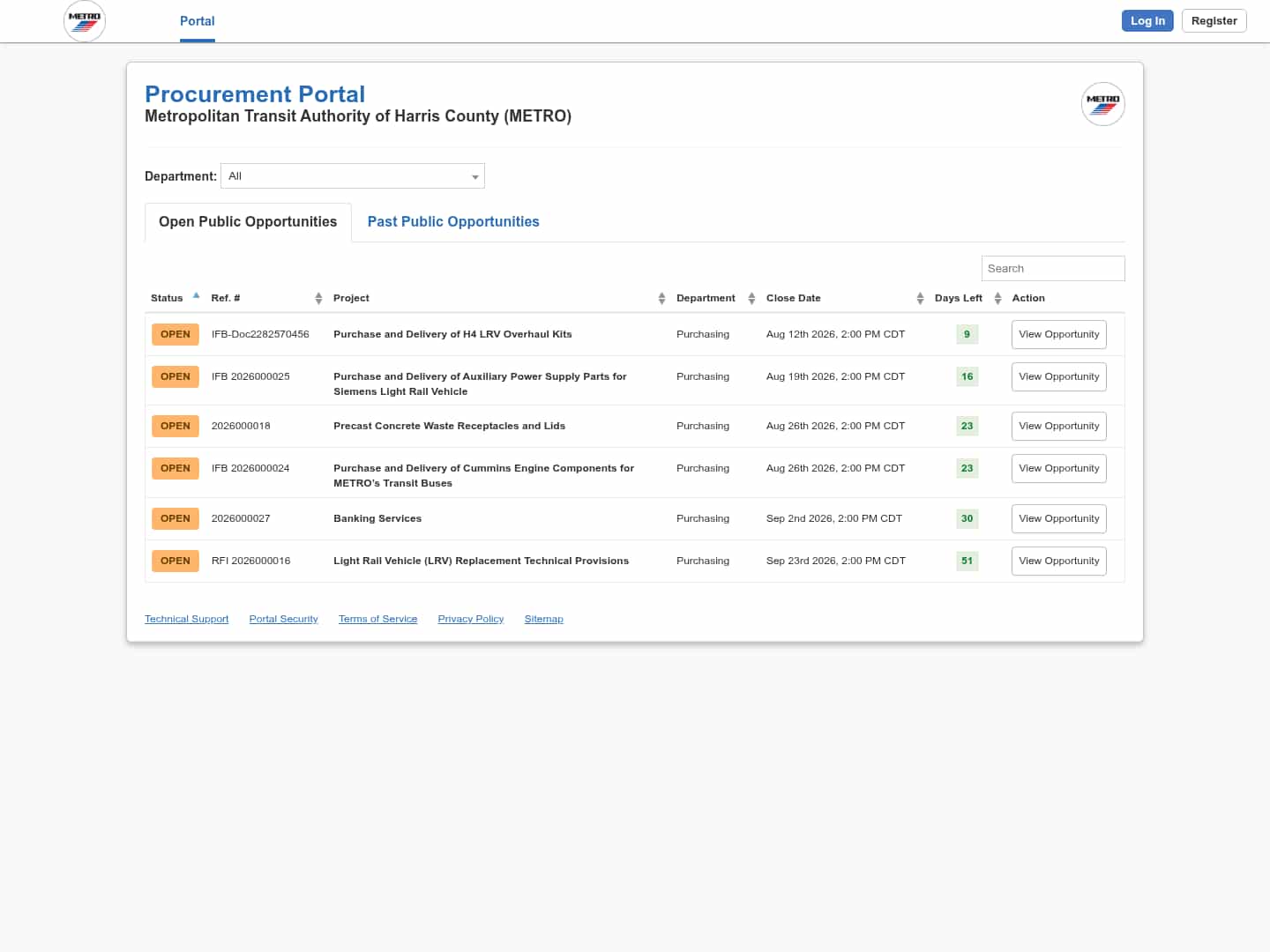The image size is (1270, 952).
Task: Open the Privacy Policy link
Action: click(471, 619)
